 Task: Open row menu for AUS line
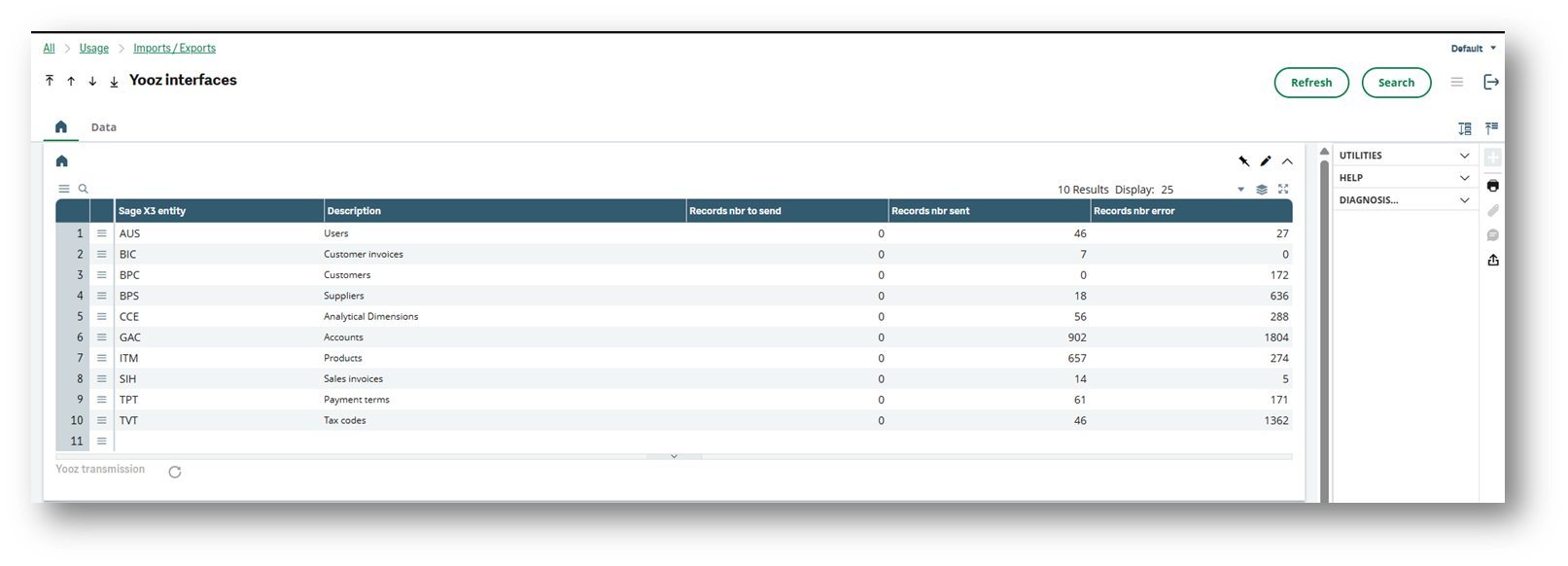(102, 233)
